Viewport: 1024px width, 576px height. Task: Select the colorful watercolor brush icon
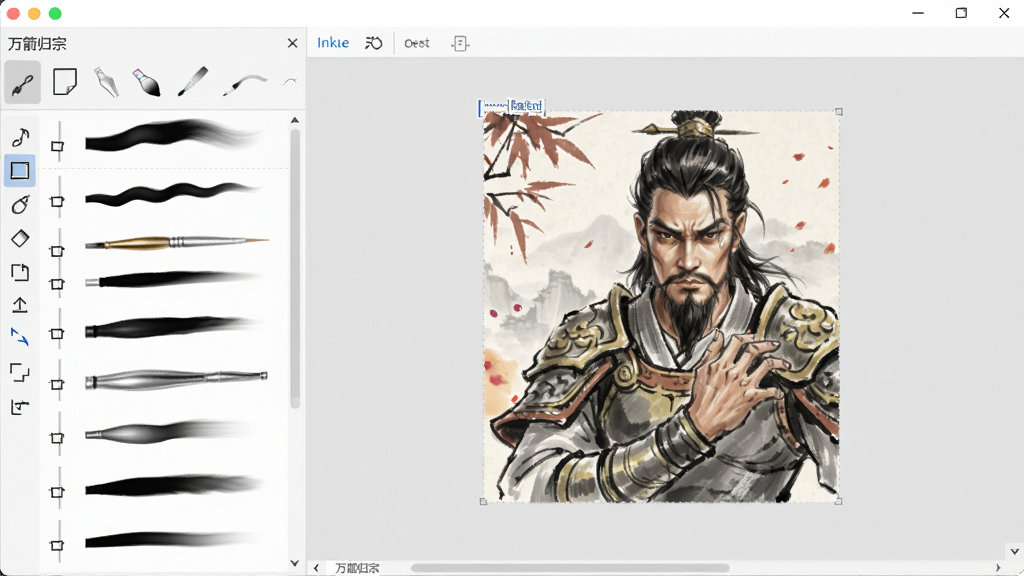pyautogui.click(x=147, y=83)
